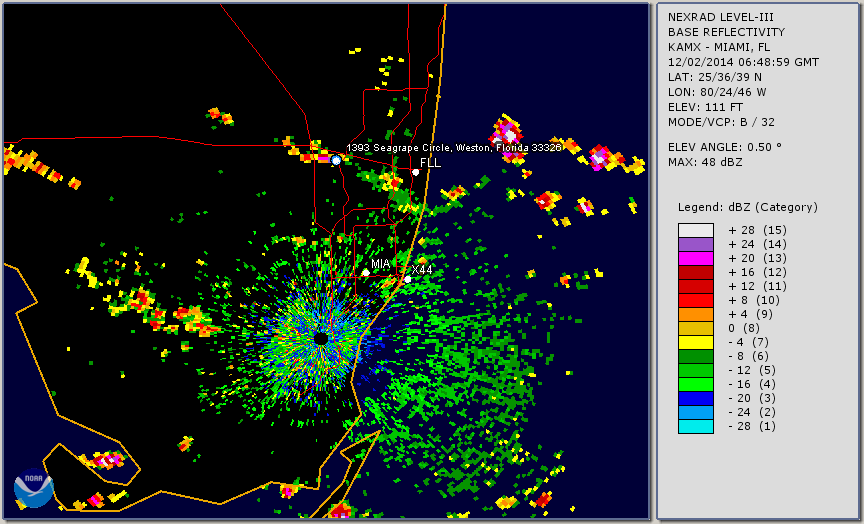Click the 'LON: 80/24/46 W' text
Screen dimensions: 864x524
coord(717,92)
